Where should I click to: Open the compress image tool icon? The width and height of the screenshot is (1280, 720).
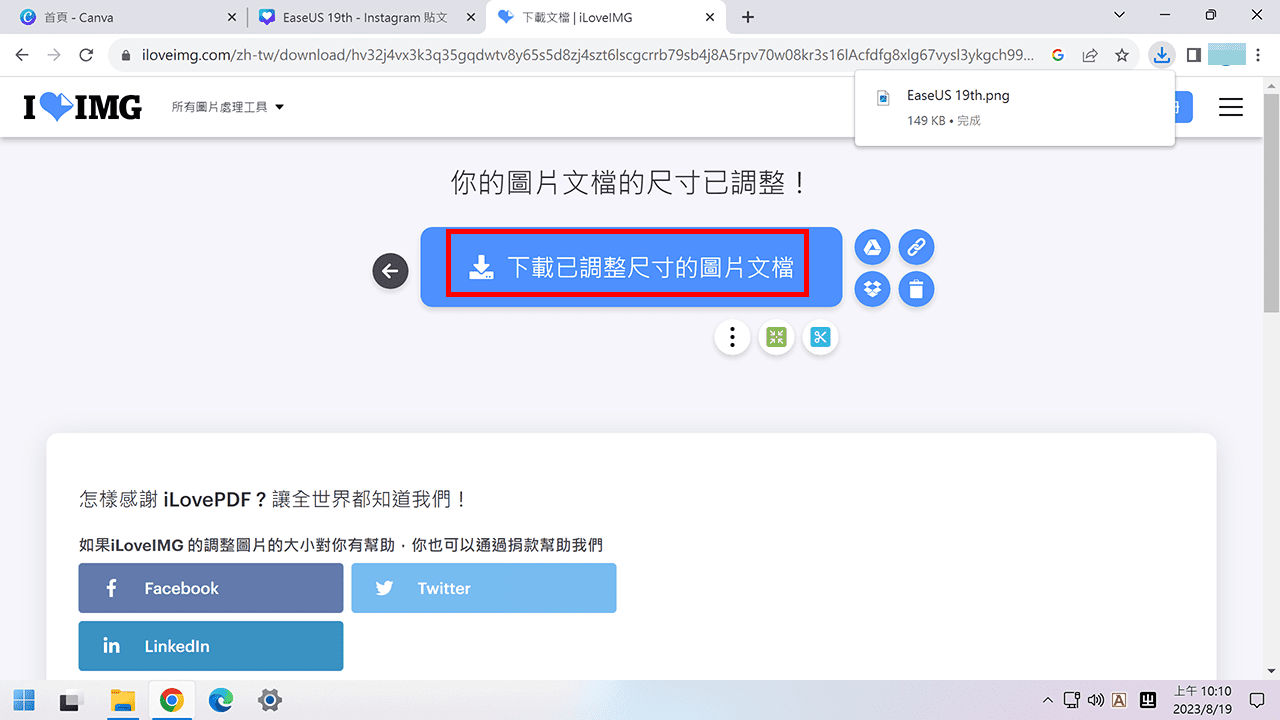776,337
